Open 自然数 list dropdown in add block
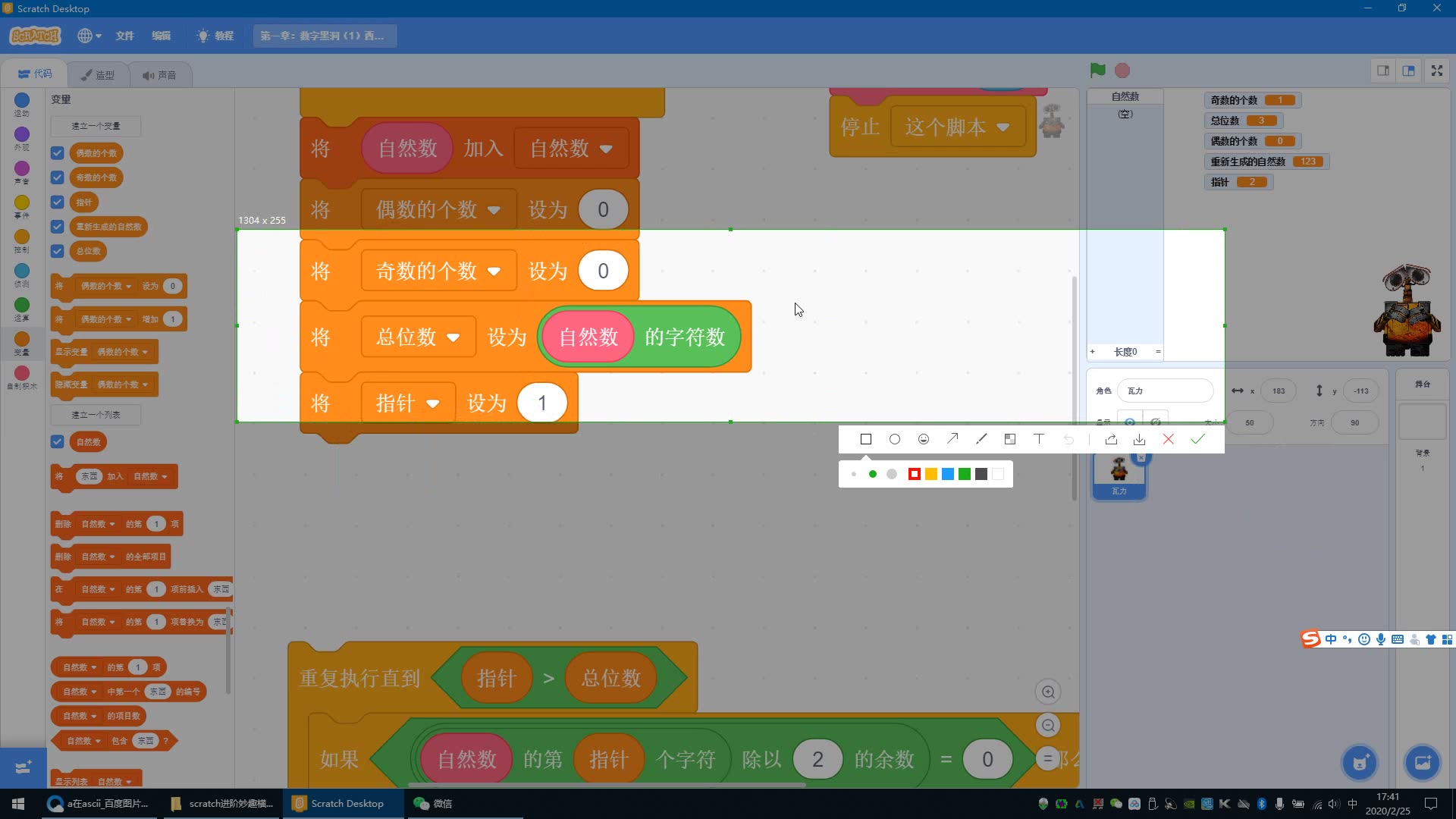Image resolution: width=1456 pixels, height=819 pixels. (x=572, y=148)
